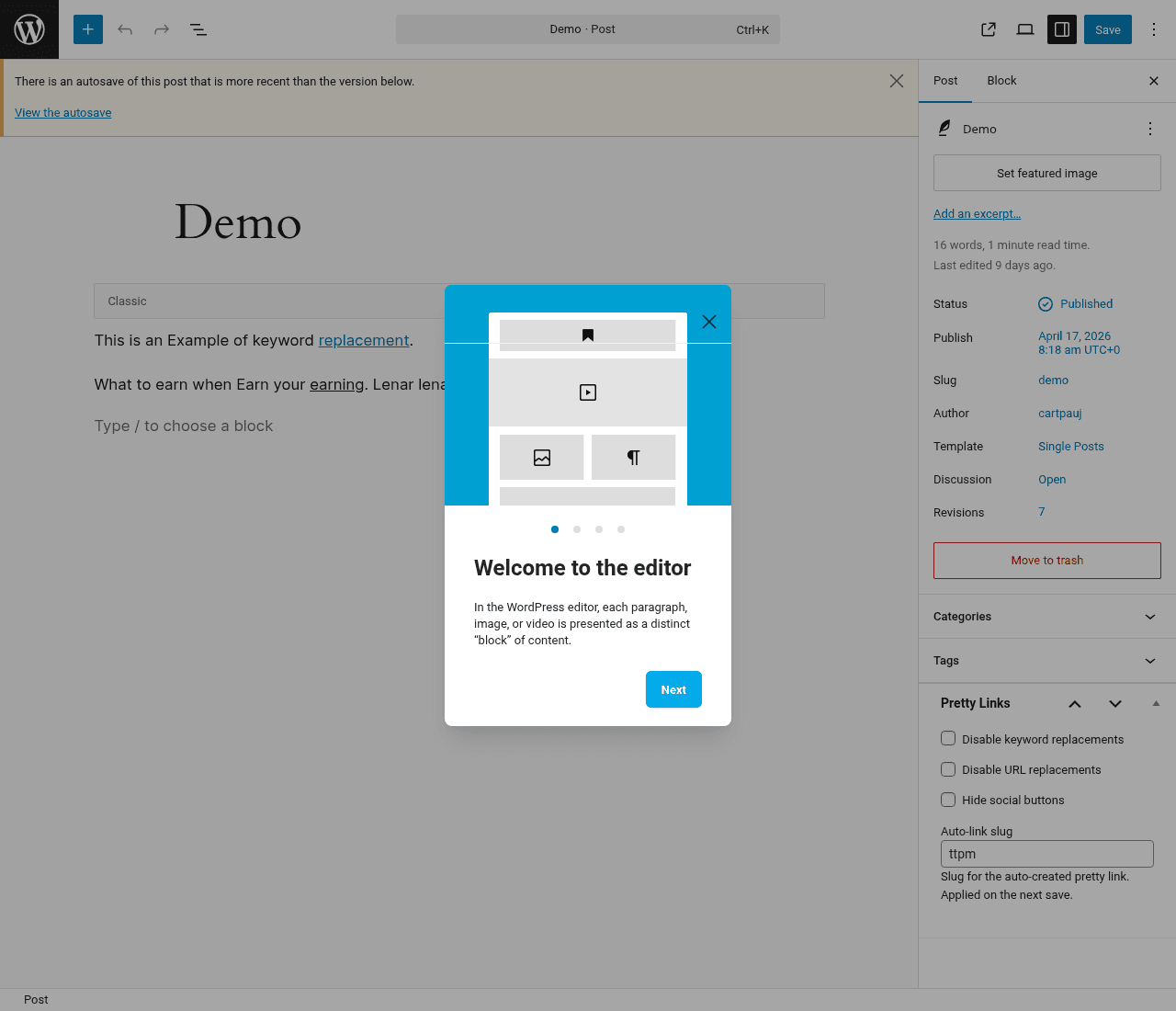This screenshot has width=1176, height=1011.
Task: Open the publish date April 17, 2026
Action: [x=1080, y=343]
